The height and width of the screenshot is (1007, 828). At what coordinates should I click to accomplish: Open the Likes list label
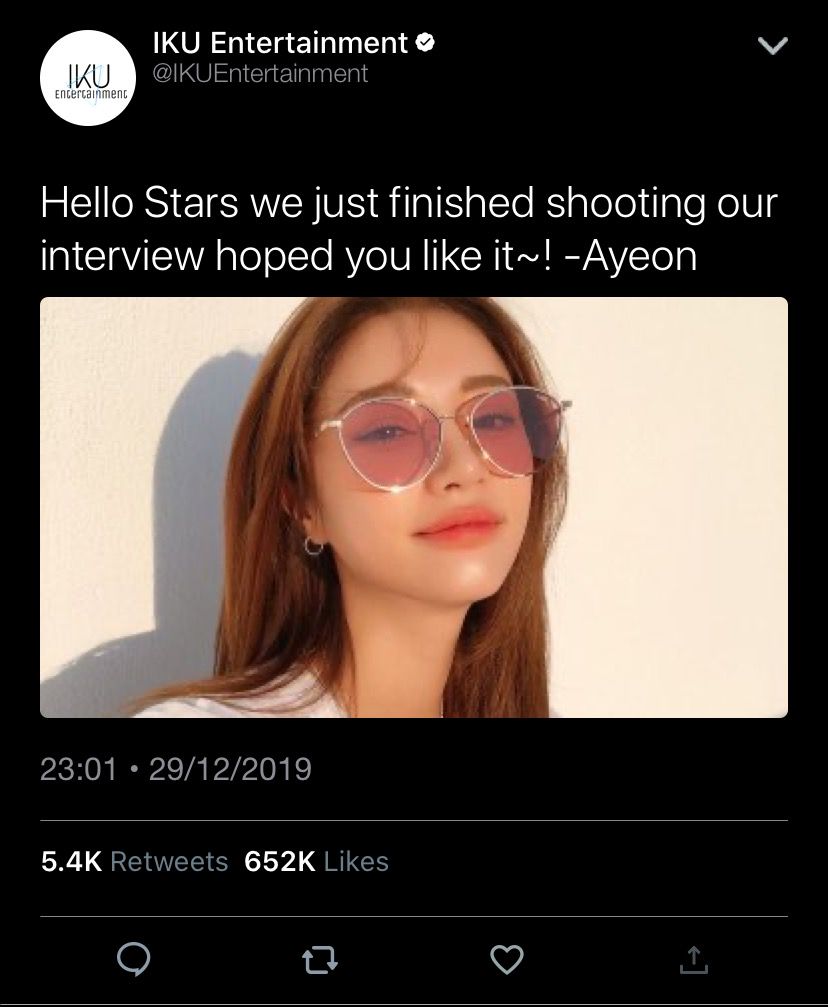(356, 862)
